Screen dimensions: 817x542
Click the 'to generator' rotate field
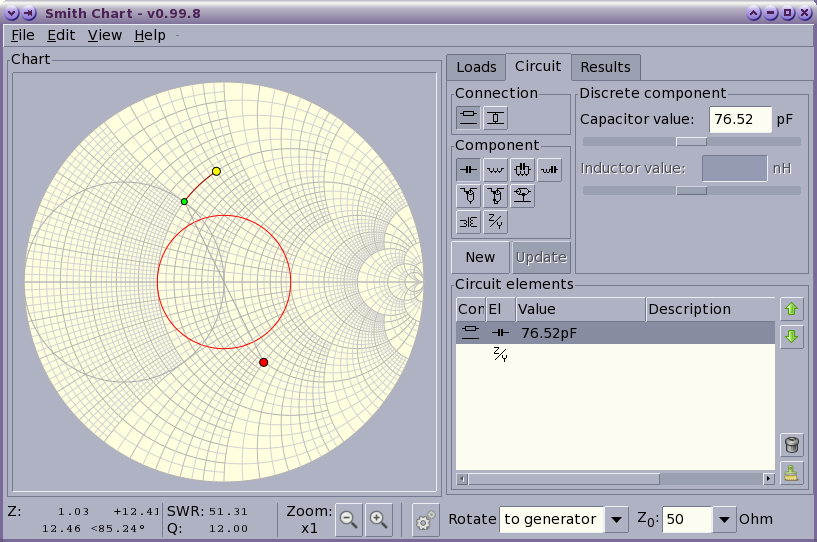coord(551,519)
